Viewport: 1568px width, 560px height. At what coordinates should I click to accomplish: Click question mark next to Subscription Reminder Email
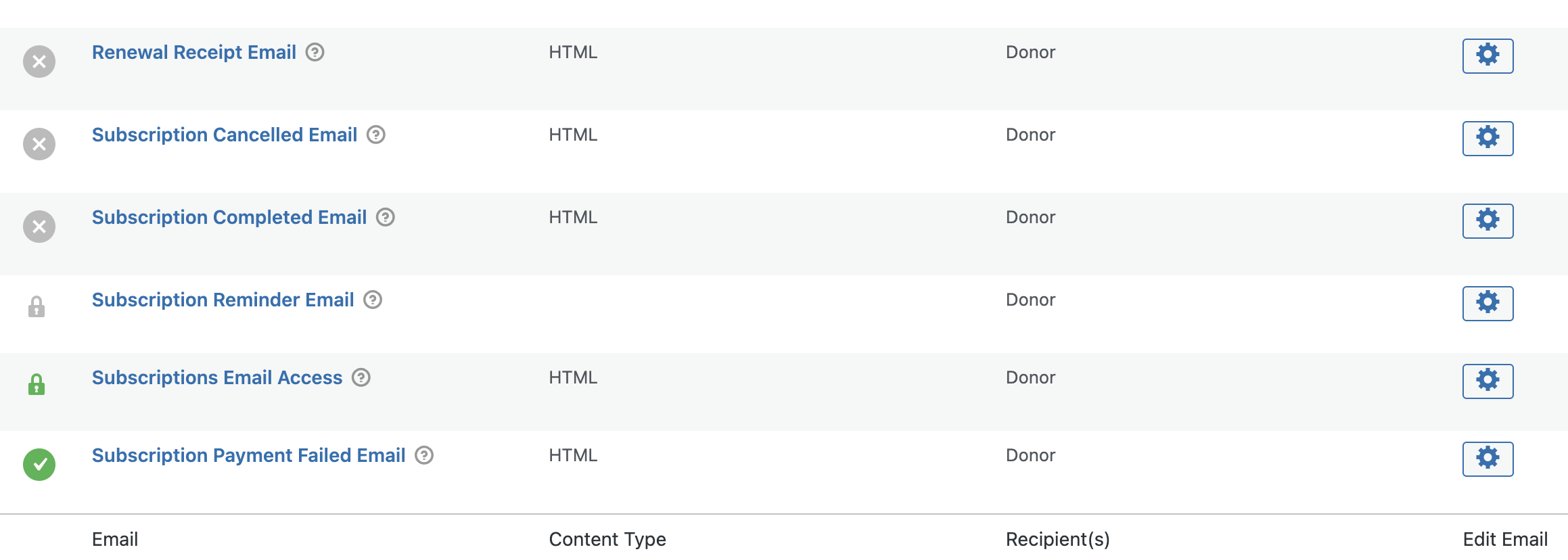point(373,300)
